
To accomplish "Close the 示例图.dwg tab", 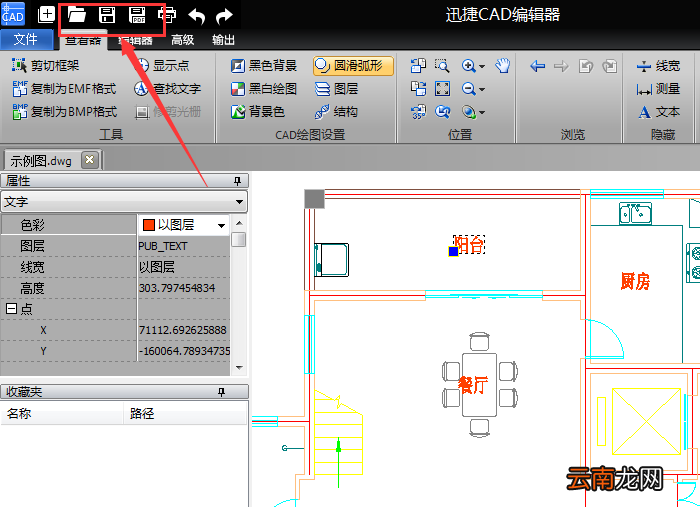I will 90,160.
